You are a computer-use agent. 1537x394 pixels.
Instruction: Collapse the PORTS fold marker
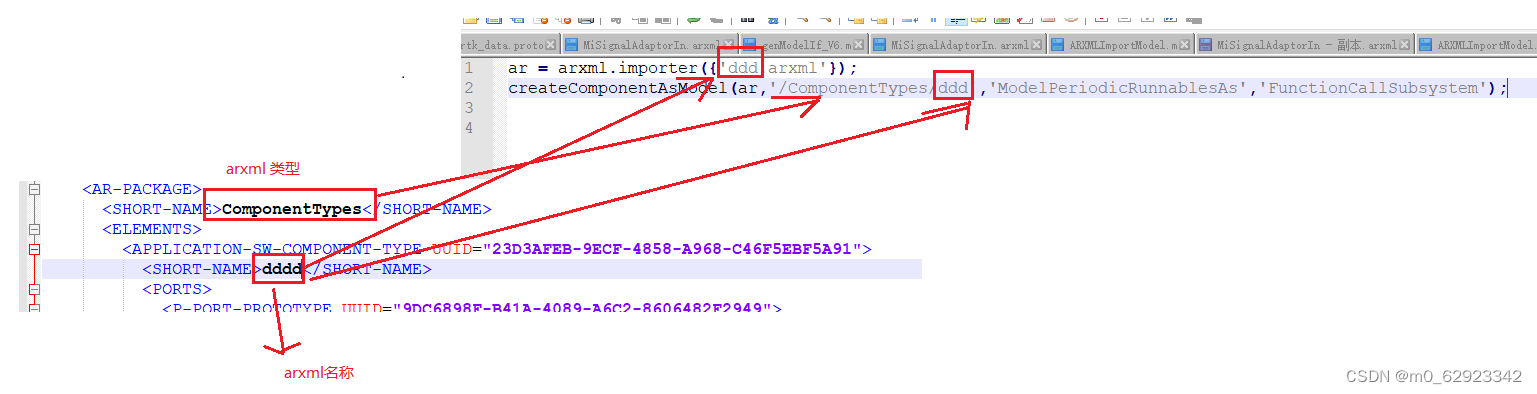(x=34, y=289)
